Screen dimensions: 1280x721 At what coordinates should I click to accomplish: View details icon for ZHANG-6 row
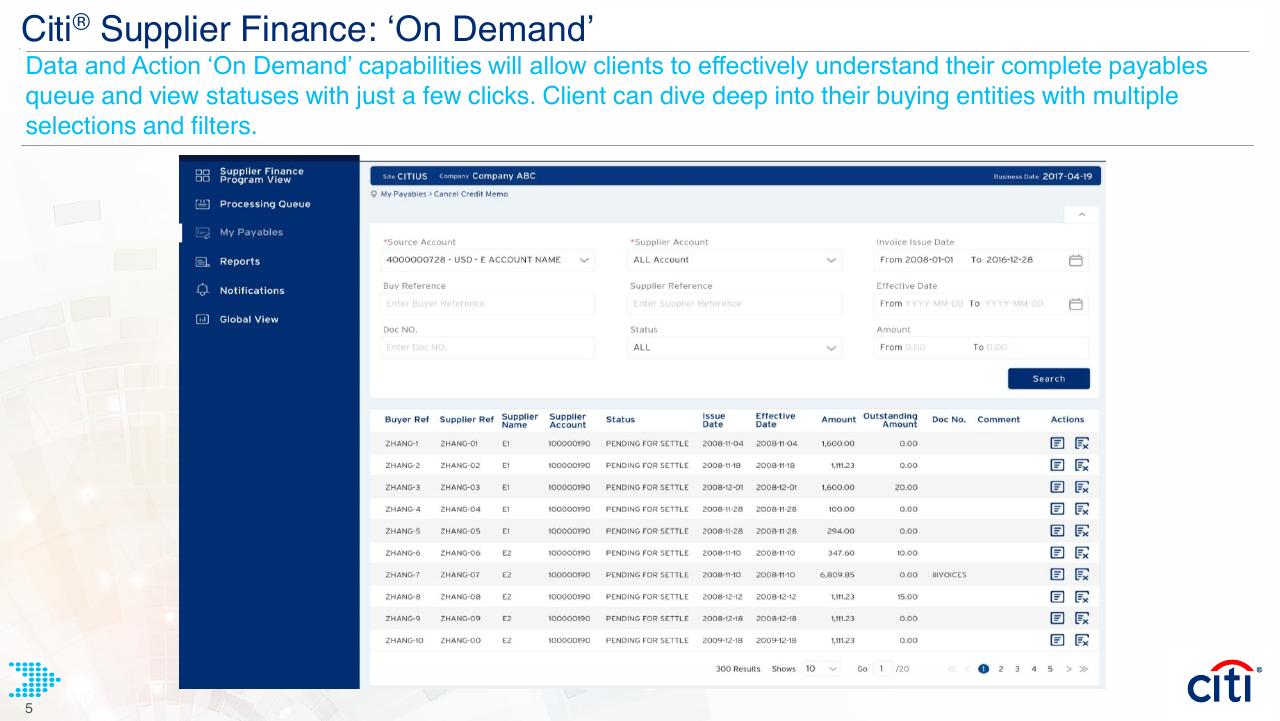click(1056, 552)
